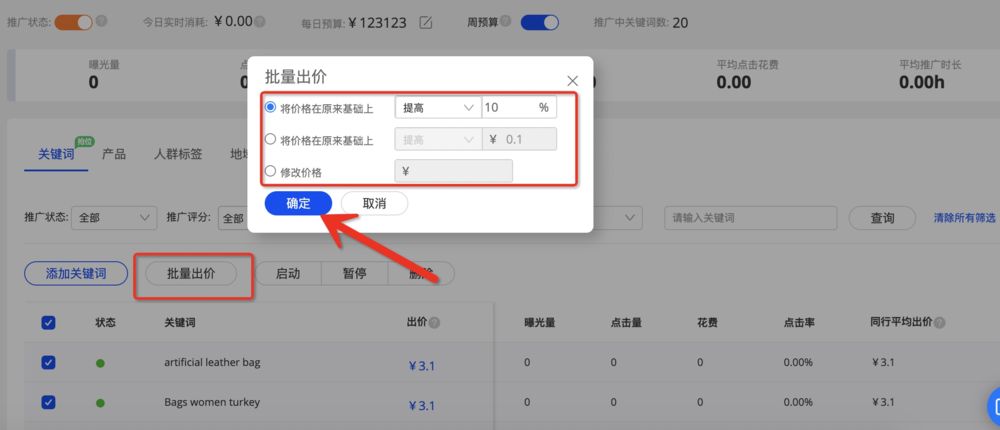Toggle the 推广状态 switch
Image resolution: width=1000 pixels, height=430 pixels.
(73, 22)
